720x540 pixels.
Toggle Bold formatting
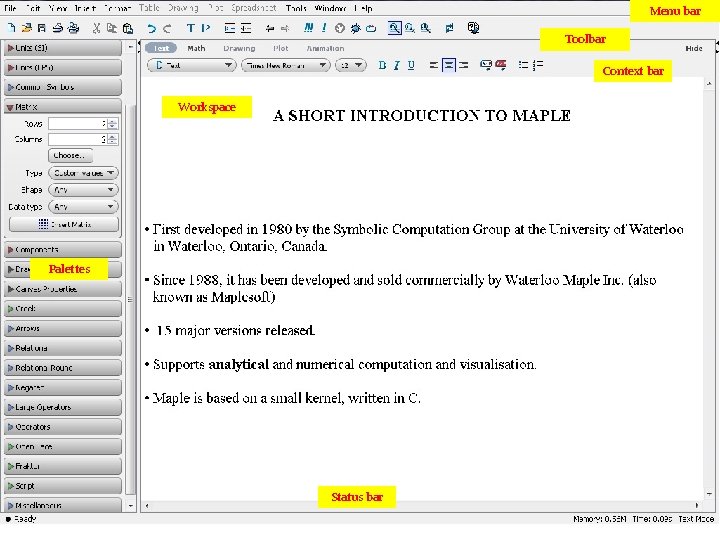click(x=382, y=65)
